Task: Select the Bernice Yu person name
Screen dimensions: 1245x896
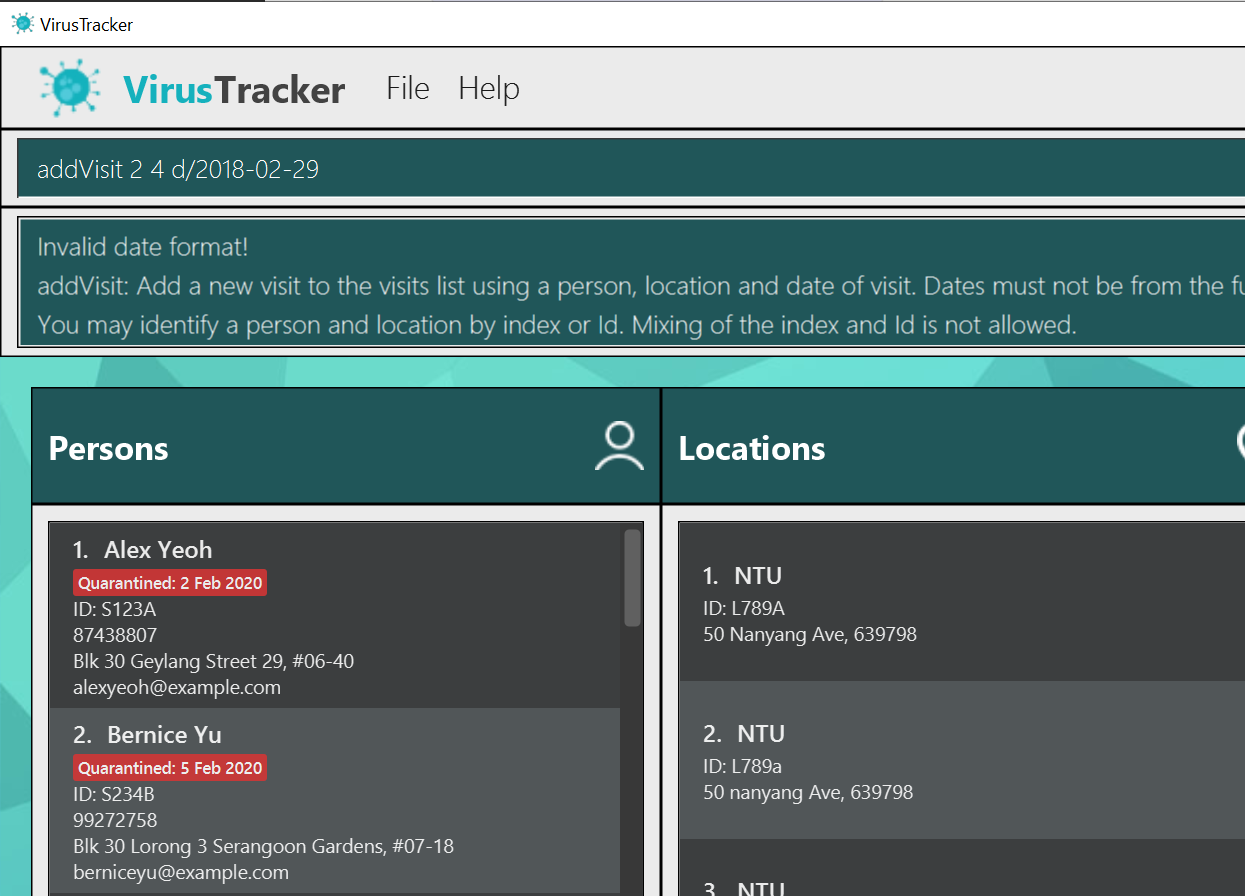Action: (164, 734)
